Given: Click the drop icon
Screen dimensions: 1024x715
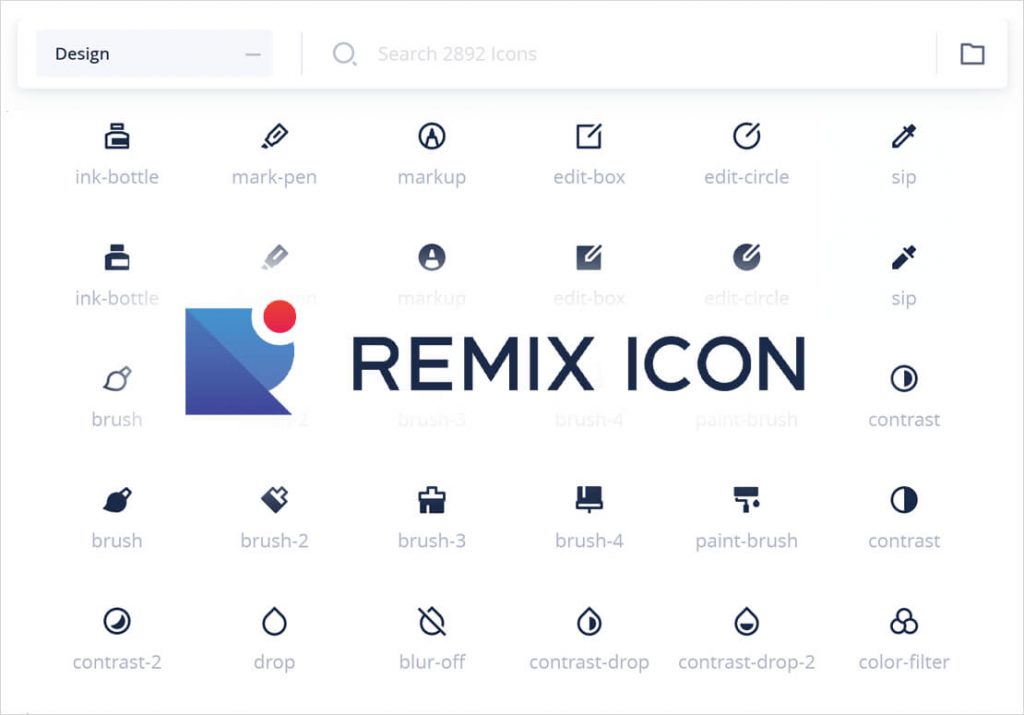Looking at the screenshot, I should (x=274, y=621).
